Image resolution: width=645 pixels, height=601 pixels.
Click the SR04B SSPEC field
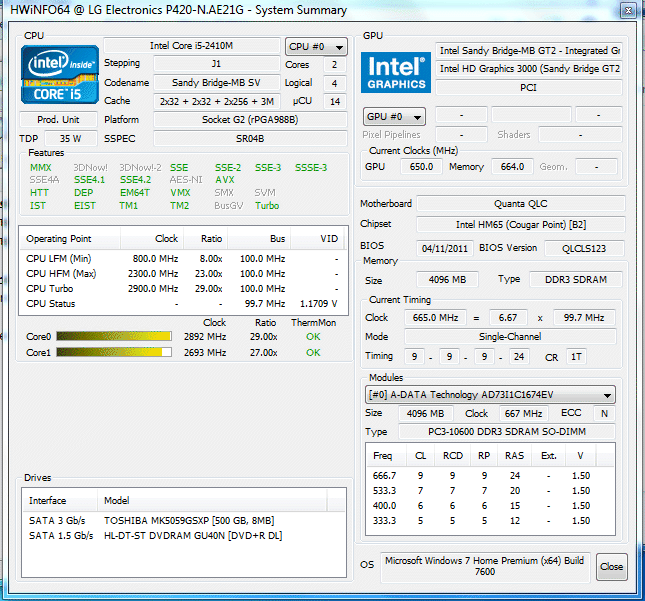[250, 139]
